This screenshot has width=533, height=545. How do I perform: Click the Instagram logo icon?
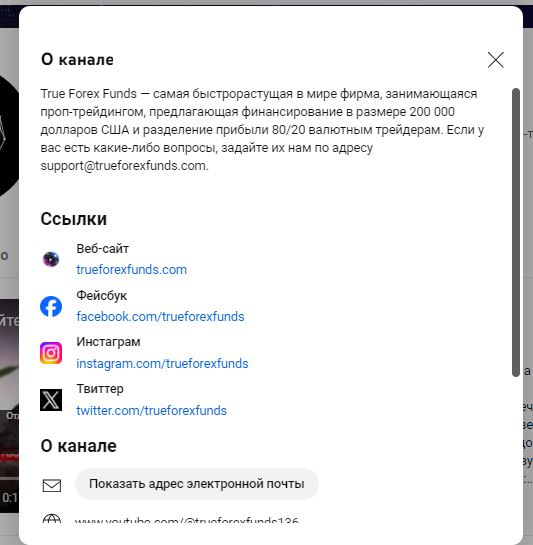[x=51, y=353]
